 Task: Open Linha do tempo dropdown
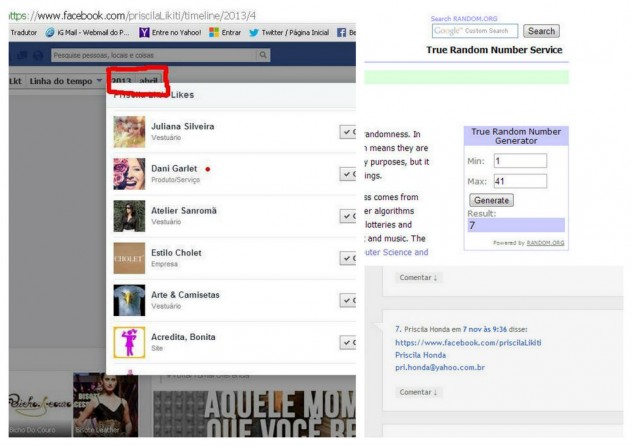pyautogui.click(x=66, y=81)
